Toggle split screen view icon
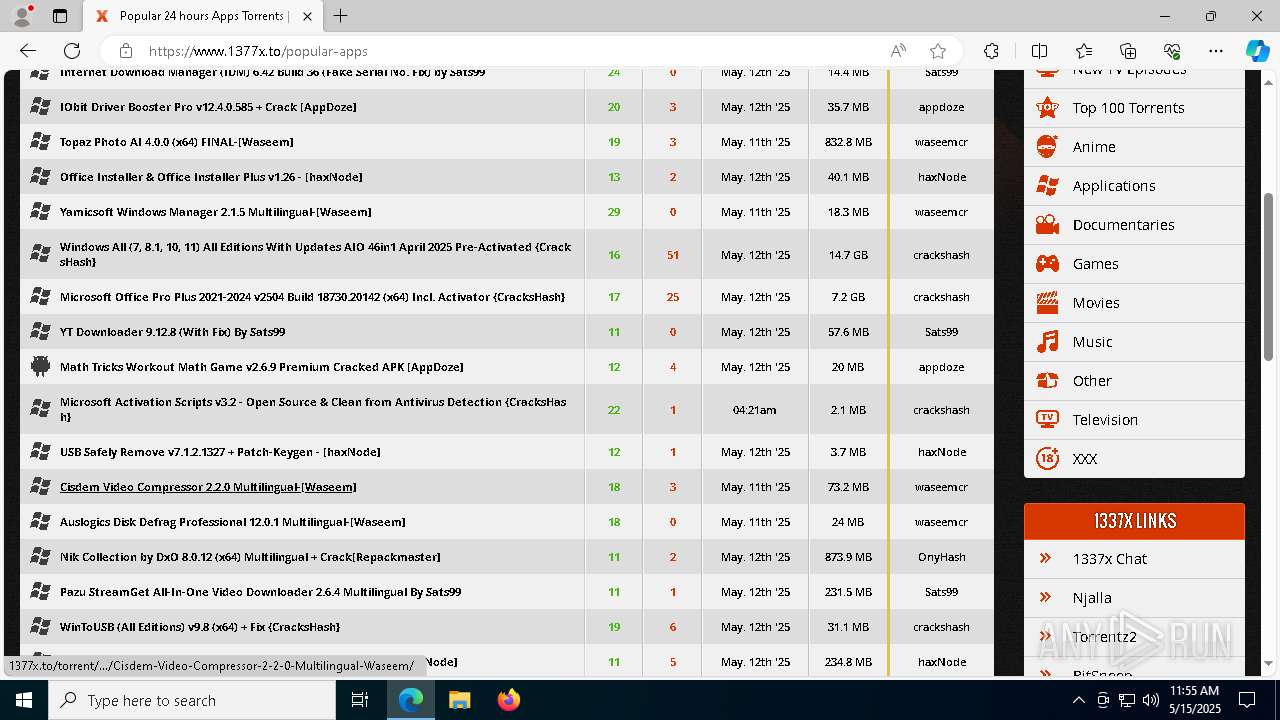Screen dimensions: 1280x720 pos(1039,51)
